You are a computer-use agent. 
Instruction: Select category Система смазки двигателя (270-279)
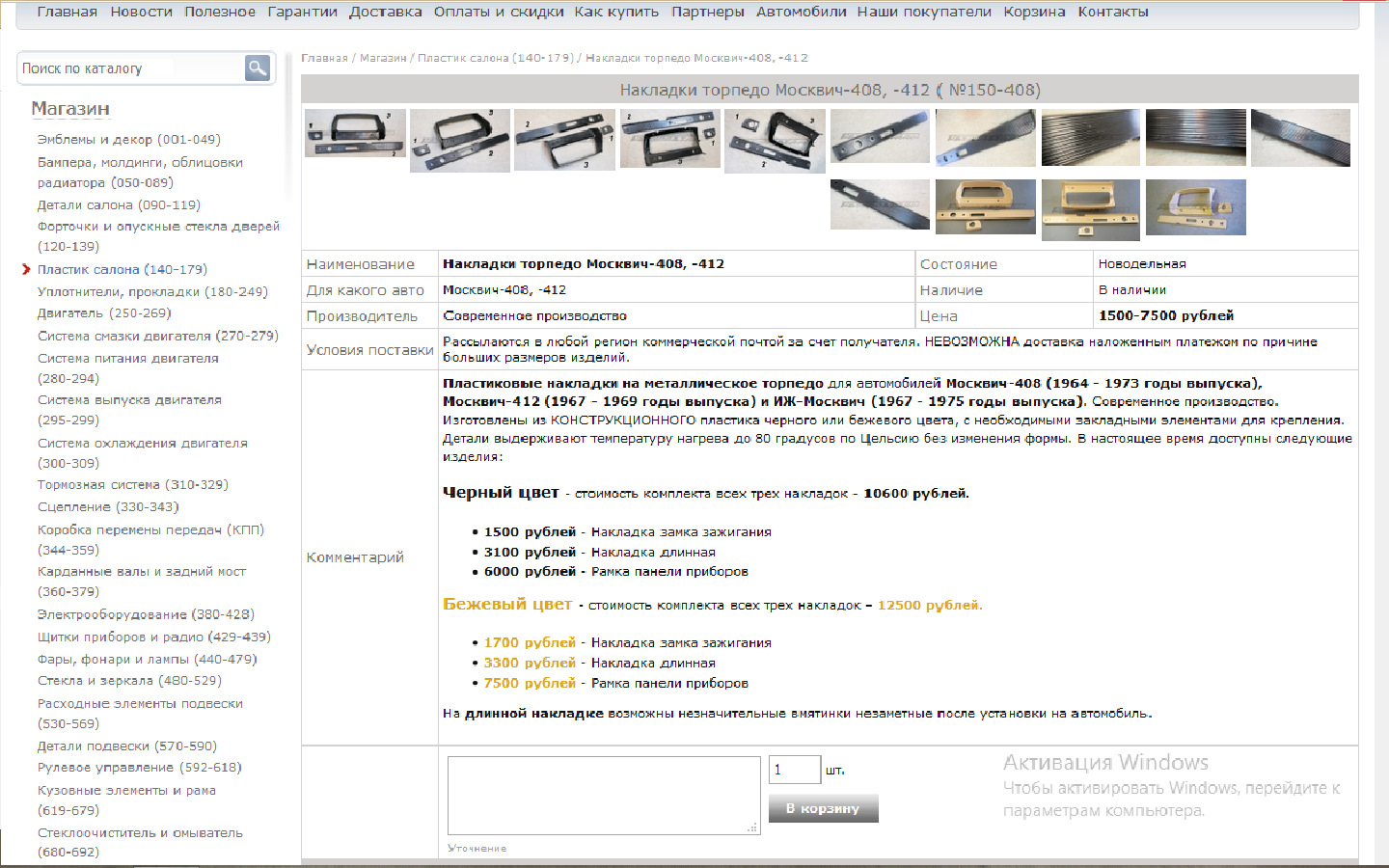[157, 337]
